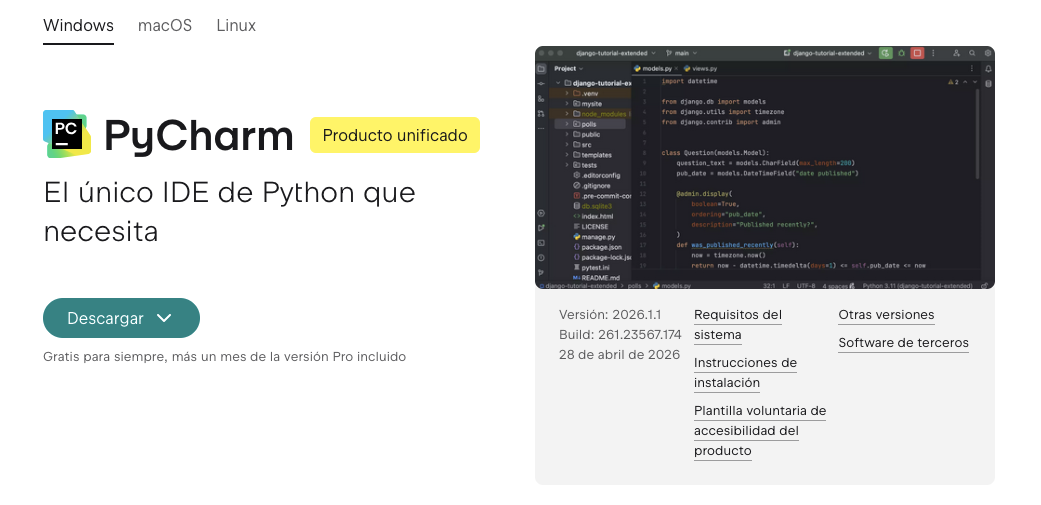Expand the .venv folder in preview tree
Viewport: 1041px width, 505px height.
tap(567, 94)
